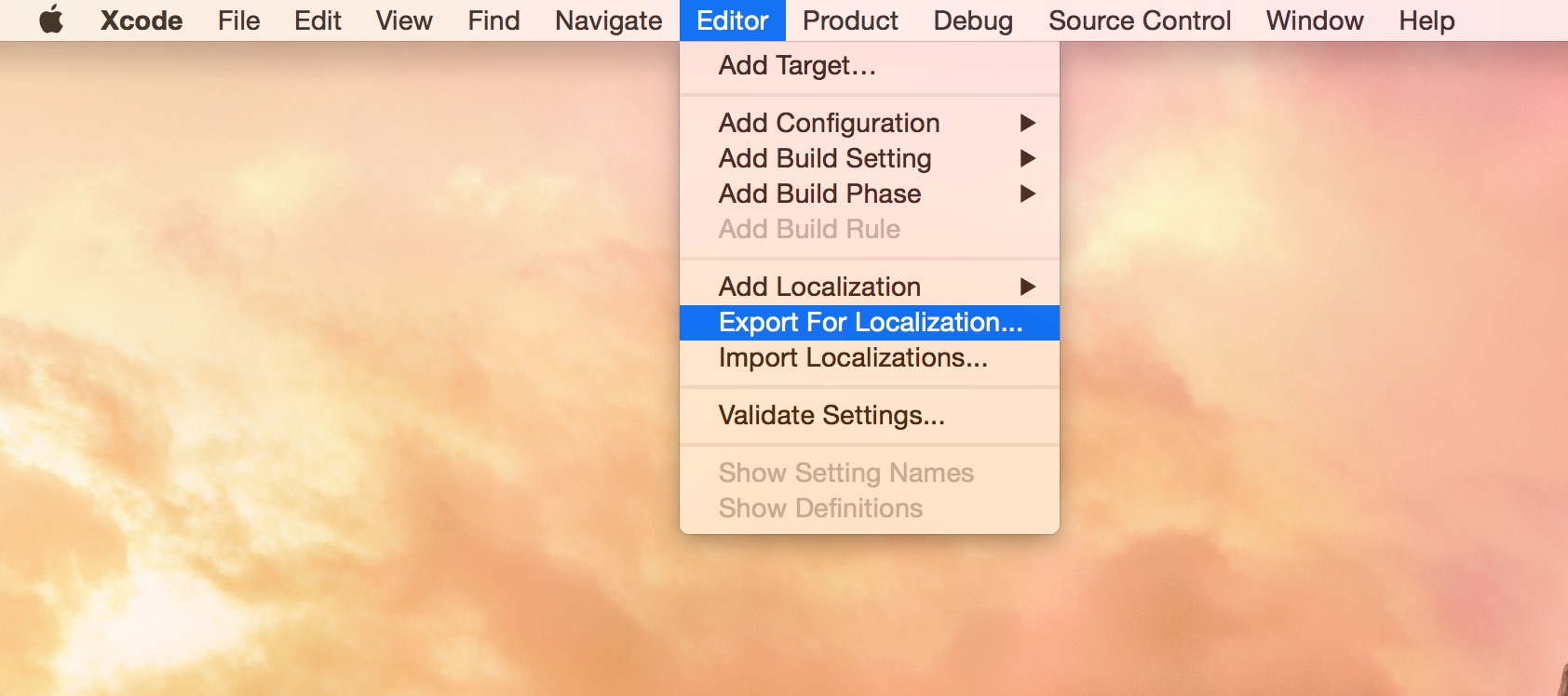Open the Edit menu
Image resolution: width=1568 pixels, height=696 pixels.
click(318, 20)
